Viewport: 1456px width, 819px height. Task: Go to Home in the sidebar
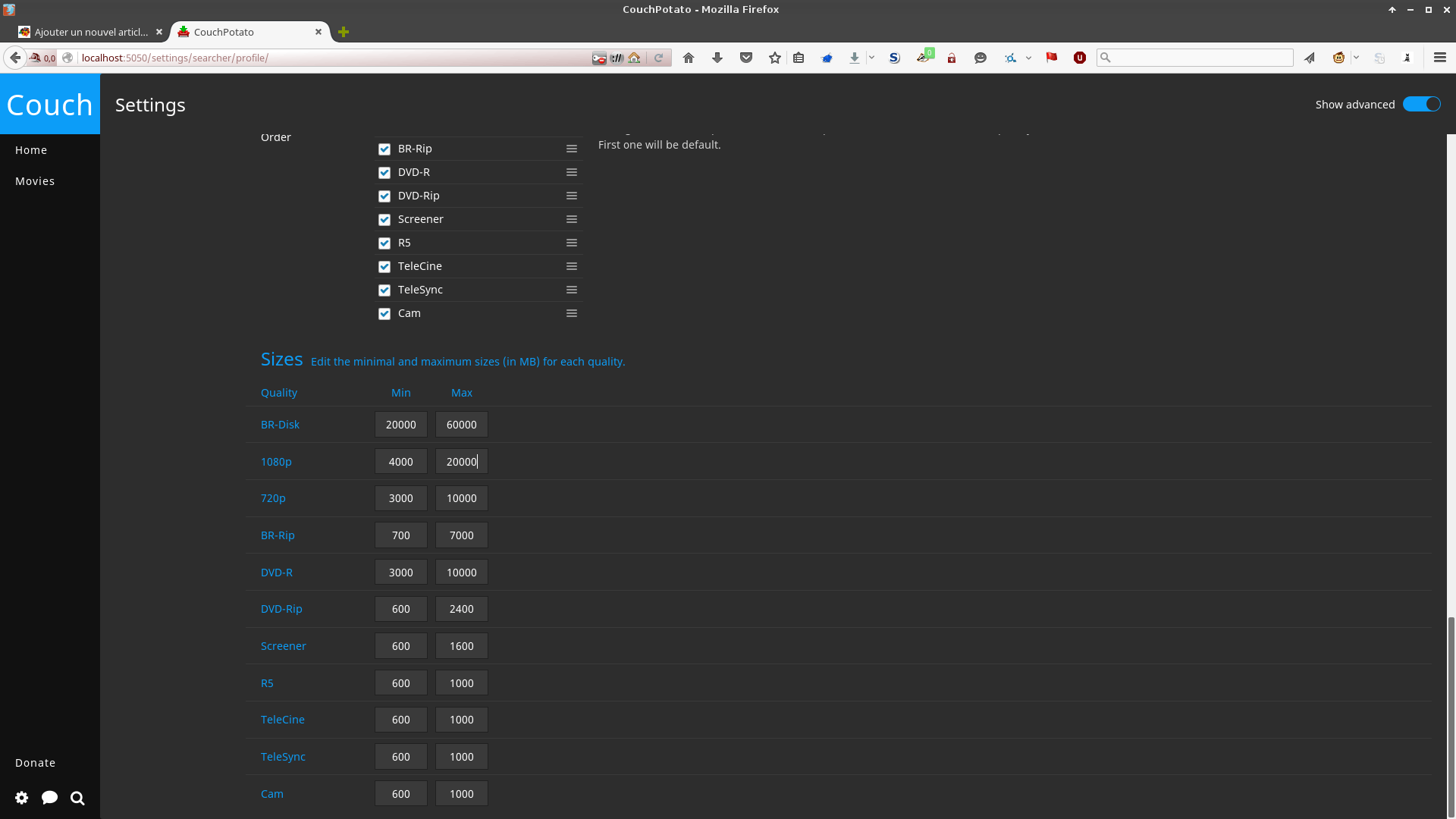[31, 150]
